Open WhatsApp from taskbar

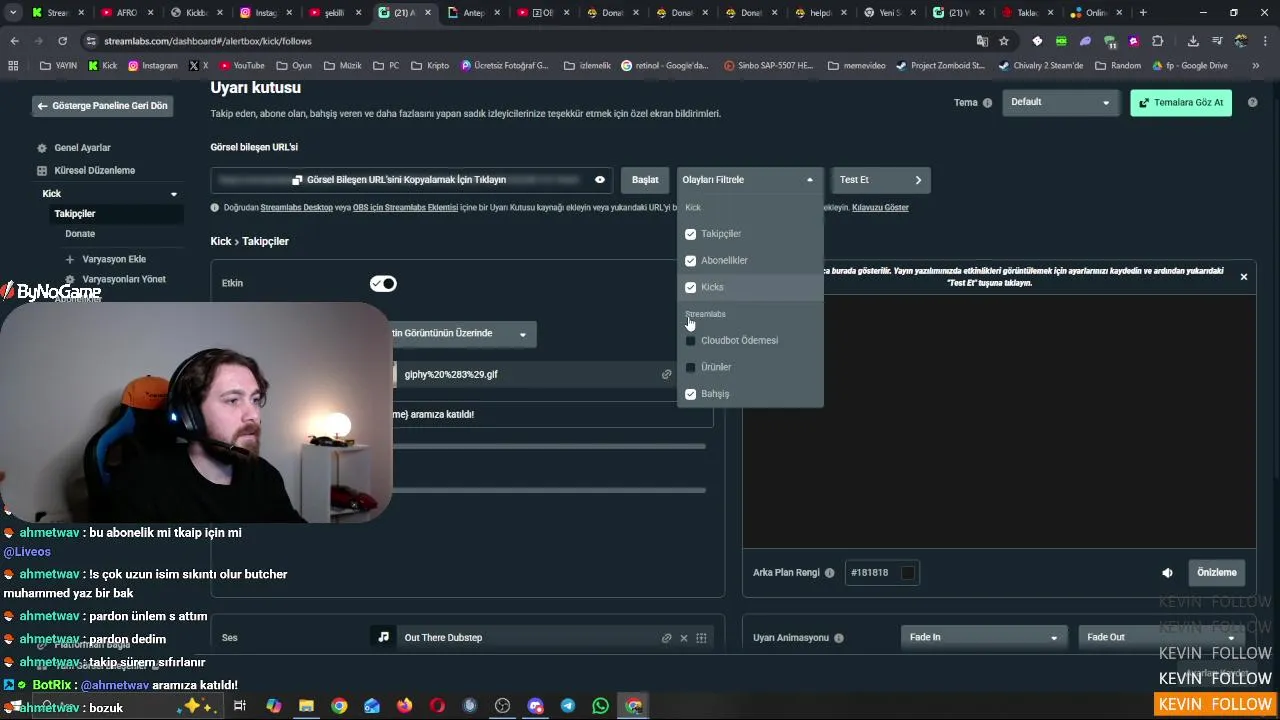coord(600,706)
